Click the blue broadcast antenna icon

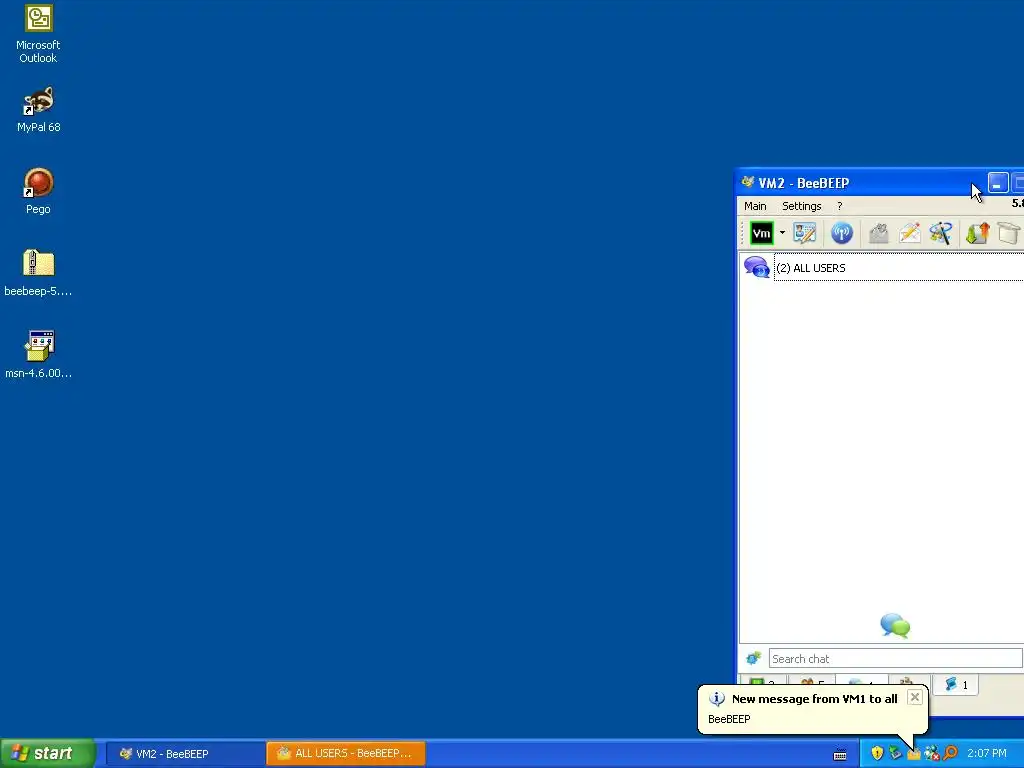[x=842, y=233]
